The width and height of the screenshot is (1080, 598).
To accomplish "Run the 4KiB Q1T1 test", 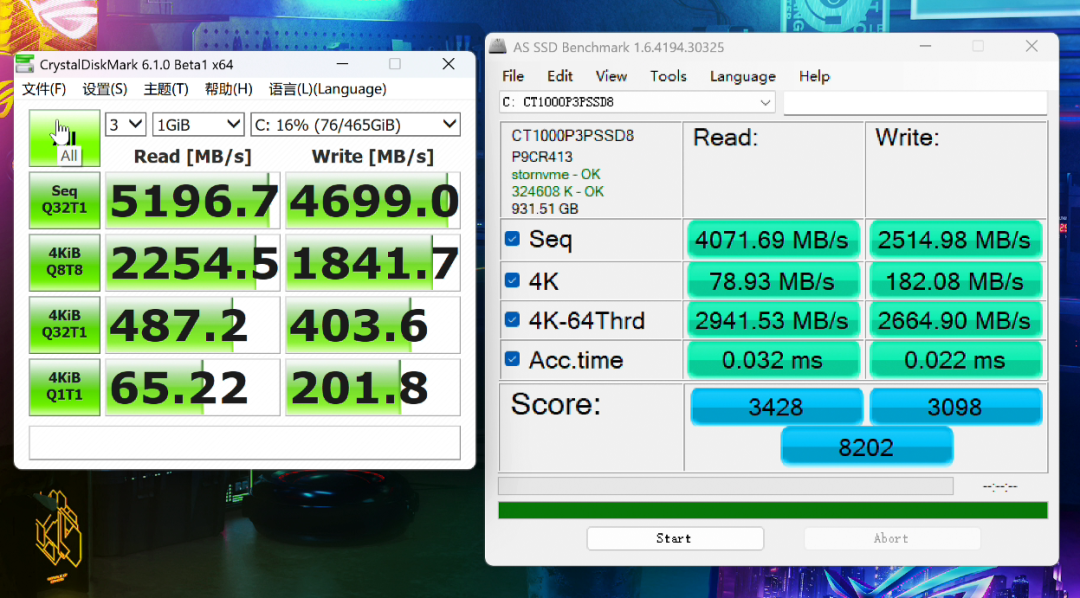I will [64, 386].
